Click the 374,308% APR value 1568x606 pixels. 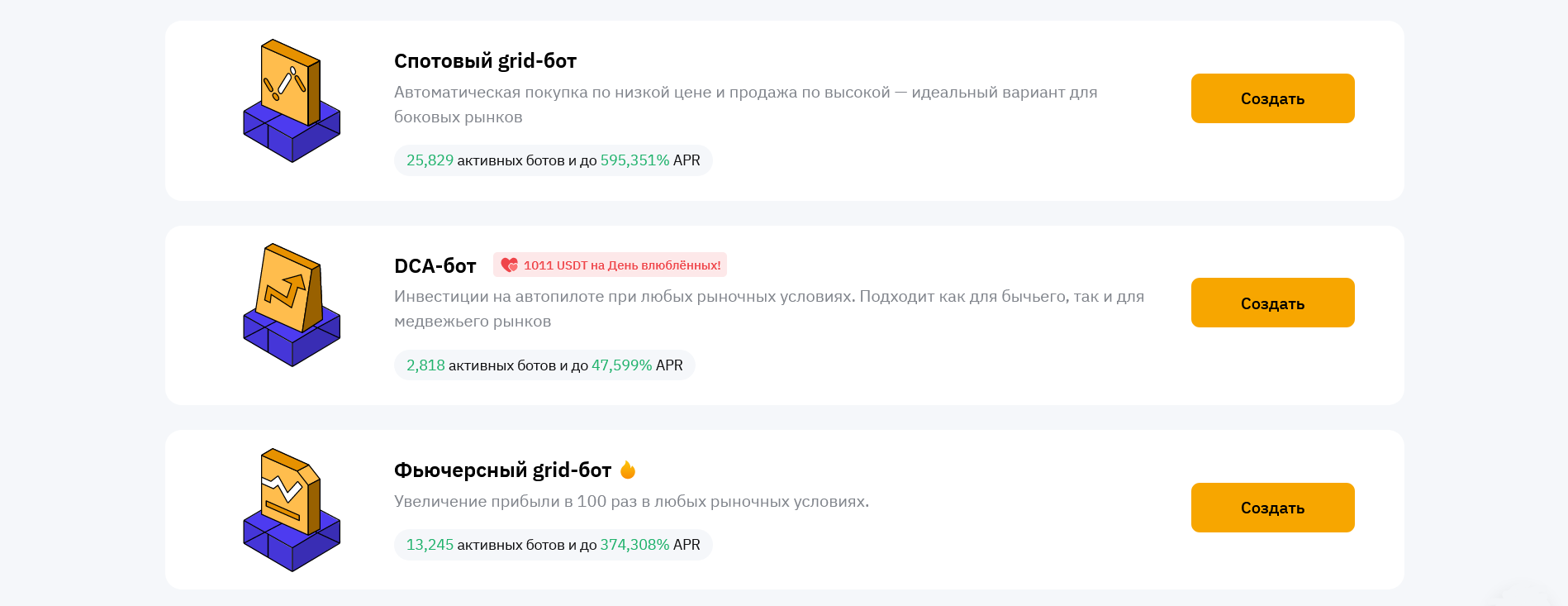click(x=634, y=545)
